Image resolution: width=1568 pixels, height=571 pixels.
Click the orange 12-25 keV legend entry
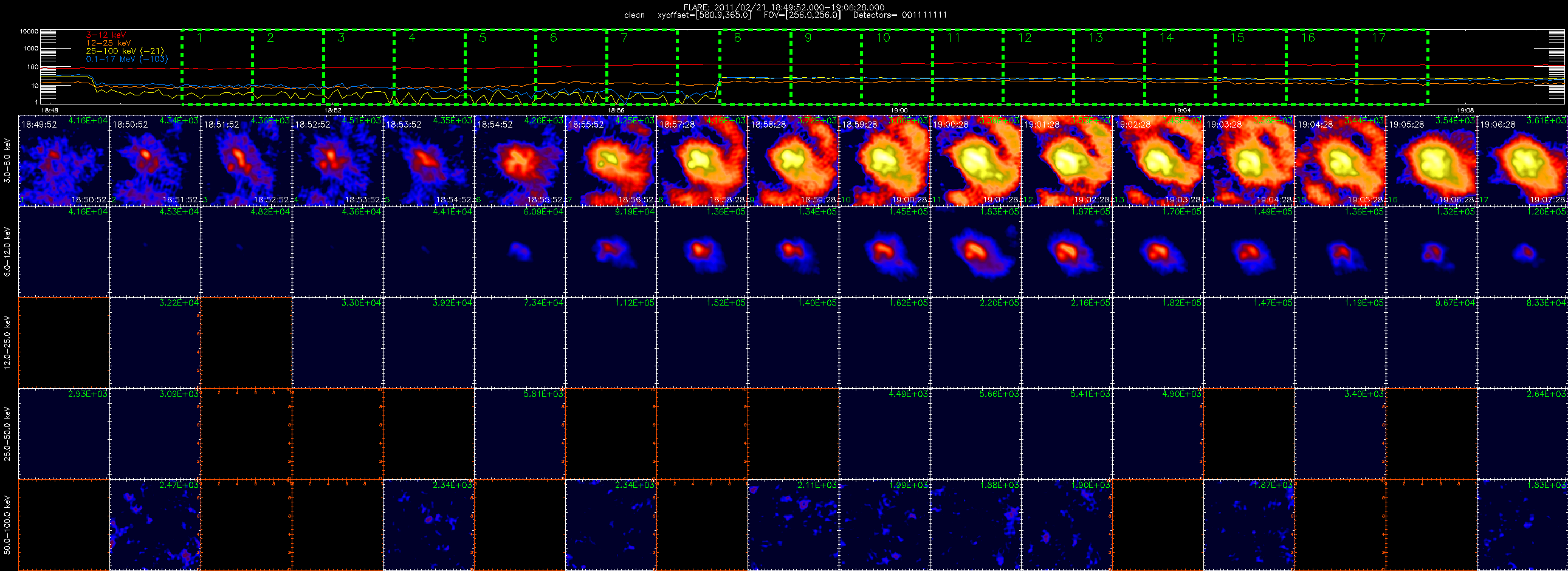(108, 43)
